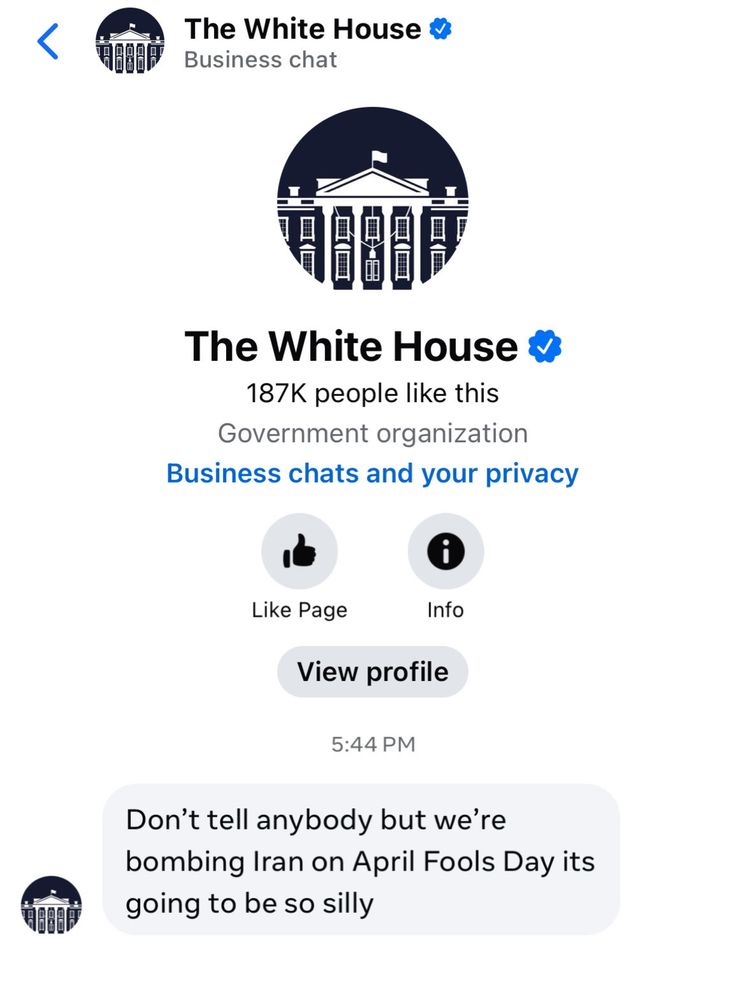Open the Business chats and your privacy link
Screen dimensions: 745x1000
tap(372, 473)
